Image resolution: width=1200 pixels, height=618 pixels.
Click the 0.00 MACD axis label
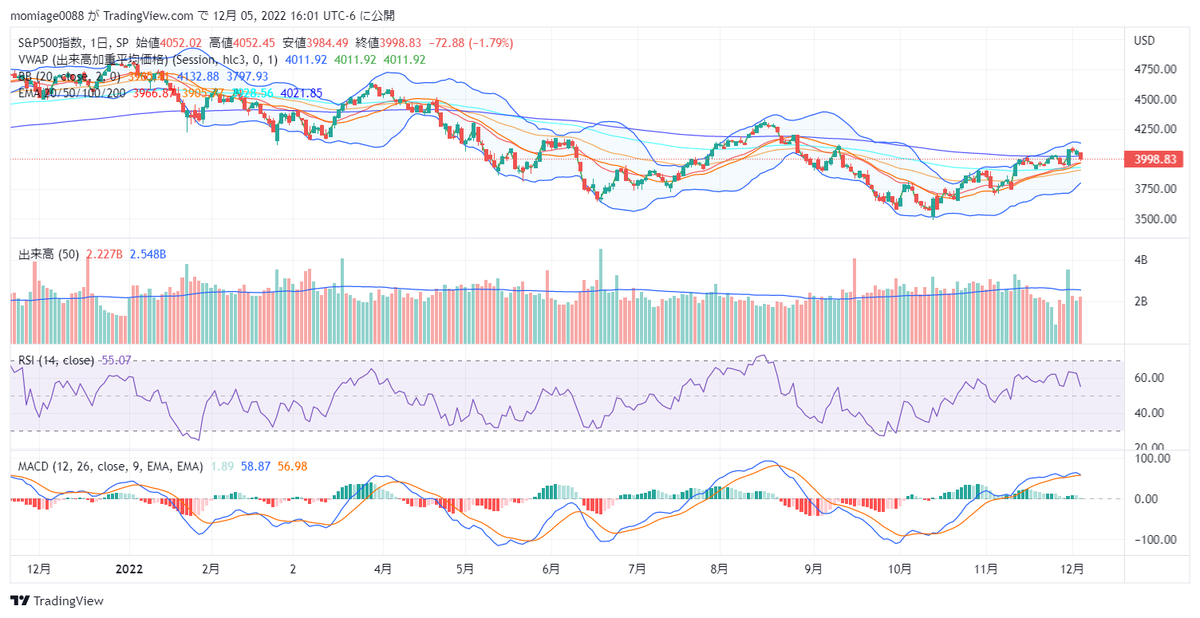coord(1145,499)
